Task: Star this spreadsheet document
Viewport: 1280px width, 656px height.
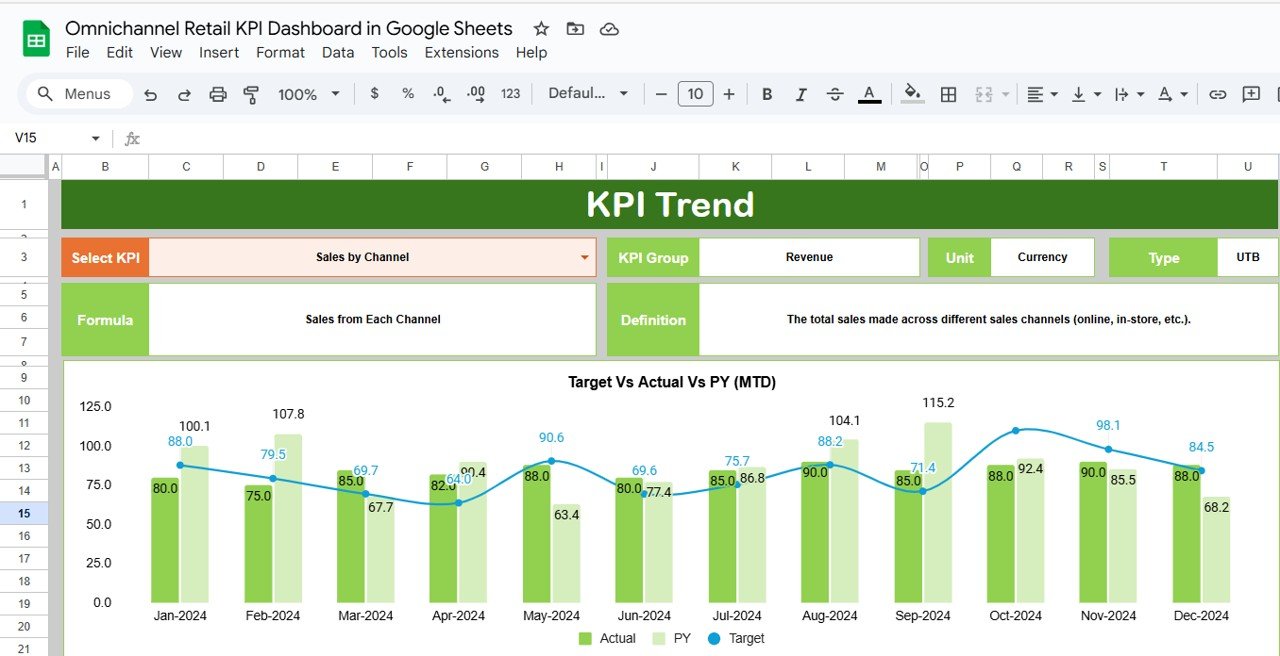Action: (x=541, y=29)
